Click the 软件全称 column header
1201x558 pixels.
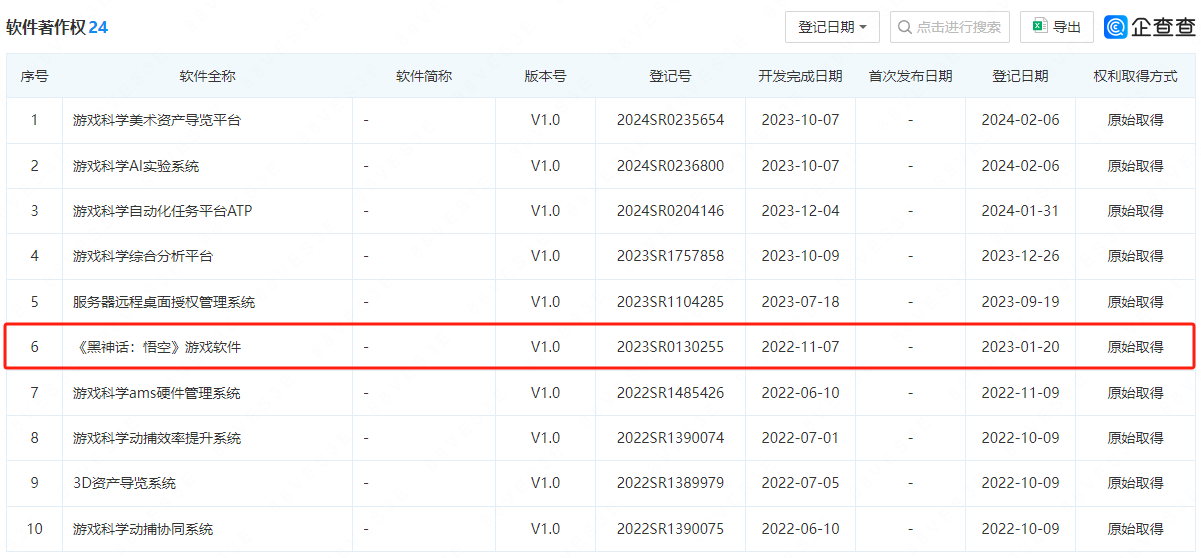coord(207,76)
